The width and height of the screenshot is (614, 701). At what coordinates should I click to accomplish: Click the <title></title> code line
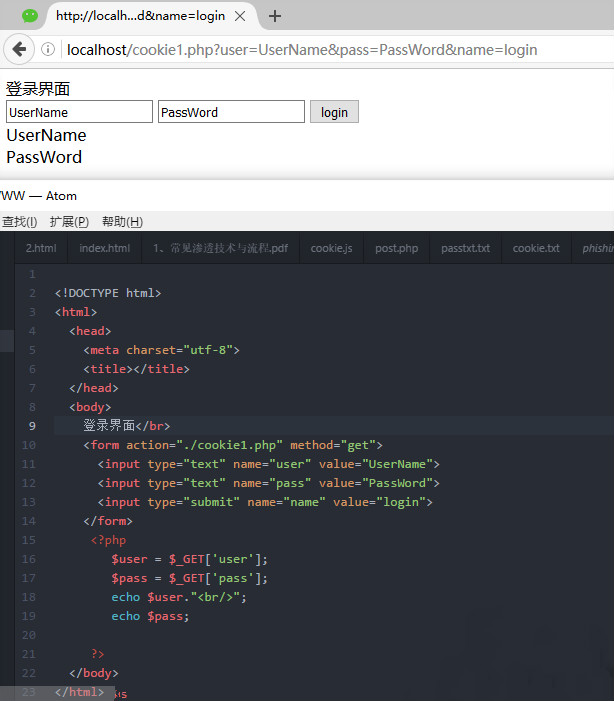coord(136,369)
